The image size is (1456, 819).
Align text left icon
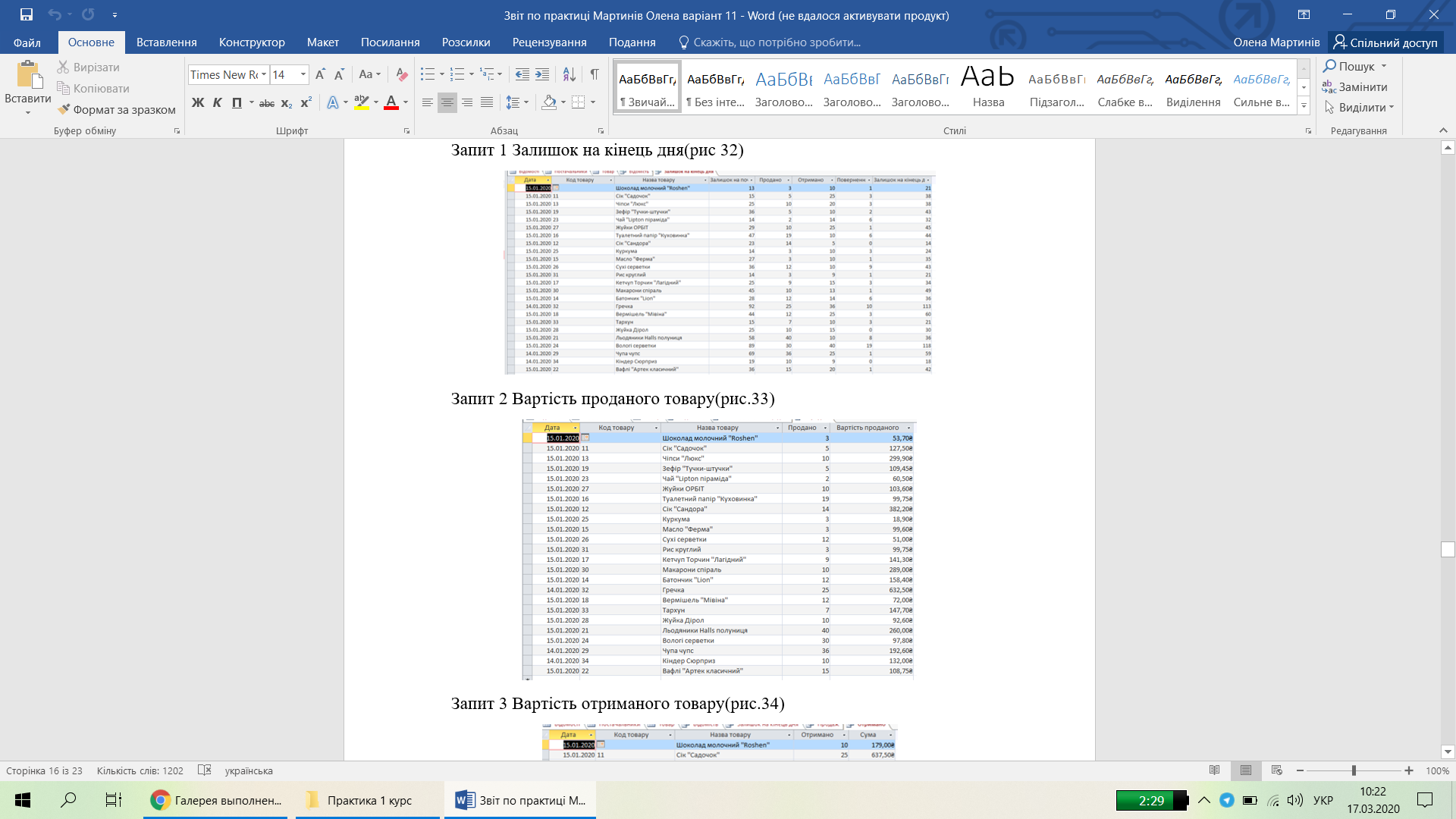pyautogui.click(x=428, y=102)
